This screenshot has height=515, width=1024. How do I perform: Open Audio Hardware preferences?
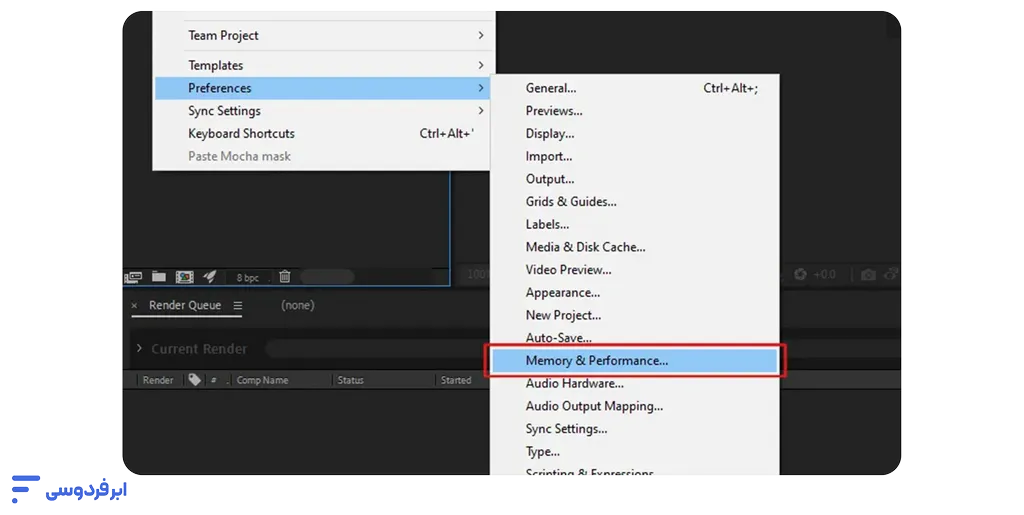coord(635,383)
